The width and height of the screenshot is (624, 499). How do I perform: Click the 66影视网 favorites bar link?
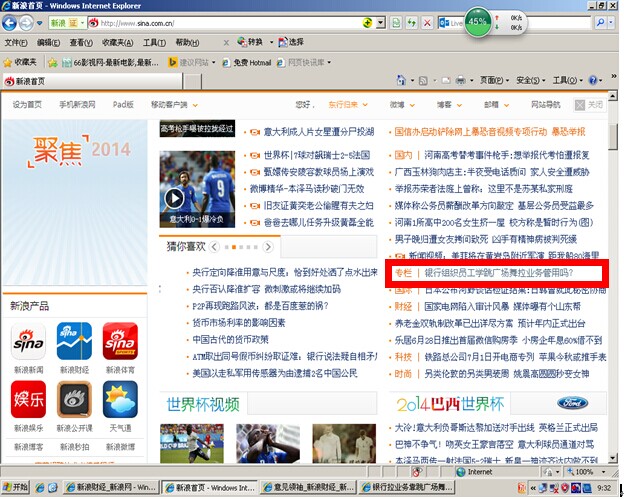[x=110, y=62]
